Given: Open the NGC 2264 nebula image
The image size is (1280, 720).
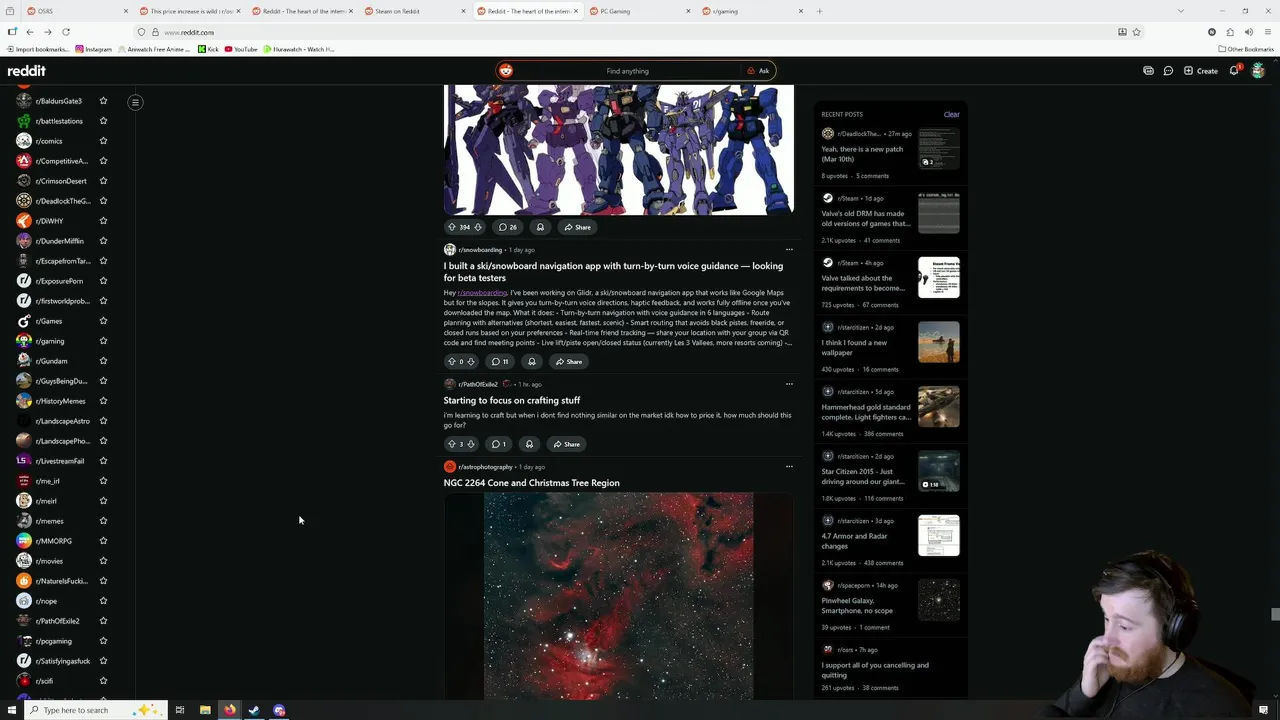Looking at the screenshot, I should (619, 596).
